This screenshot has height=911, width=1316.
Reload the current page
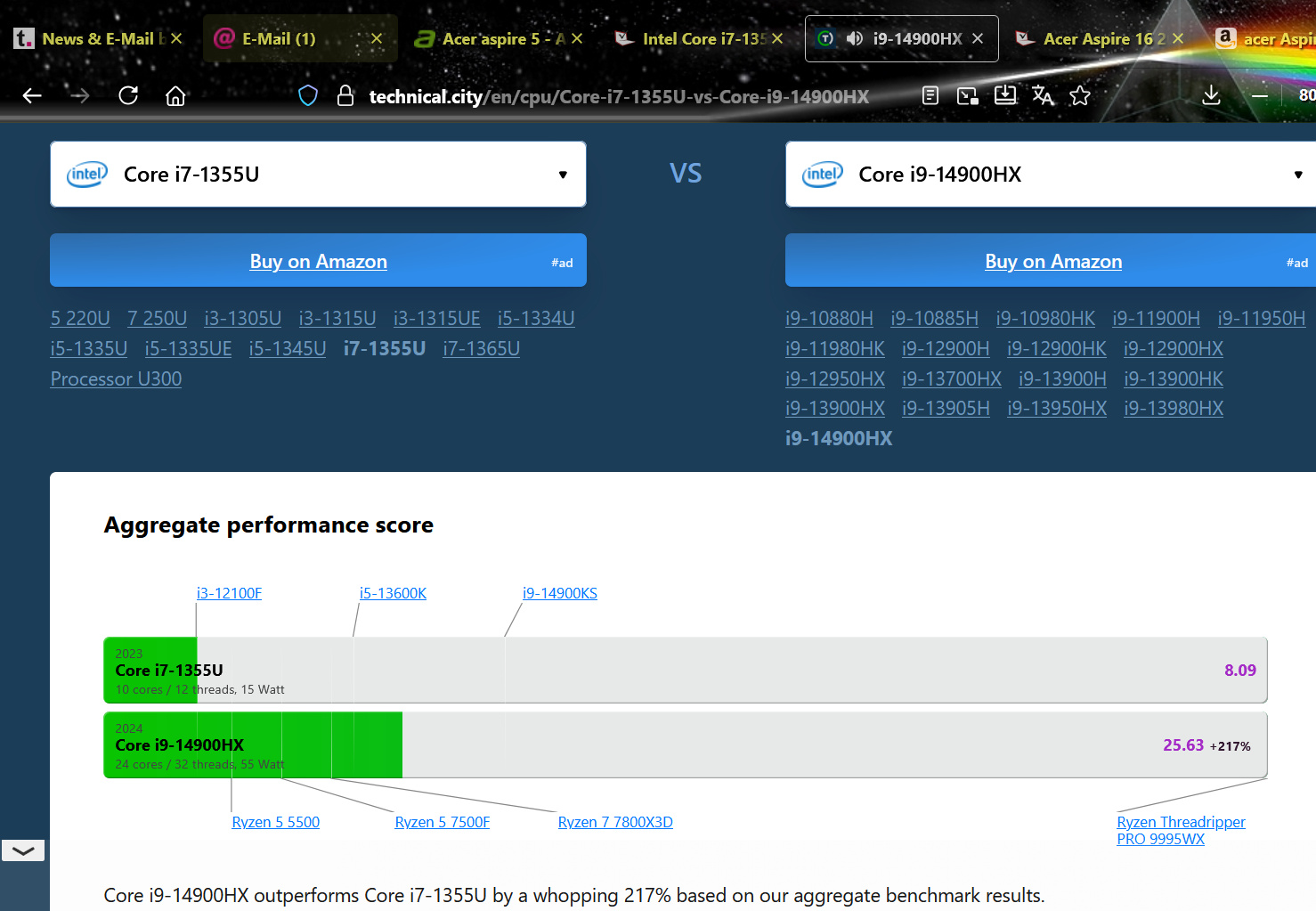pyautogui.click(x=128, y=95)
